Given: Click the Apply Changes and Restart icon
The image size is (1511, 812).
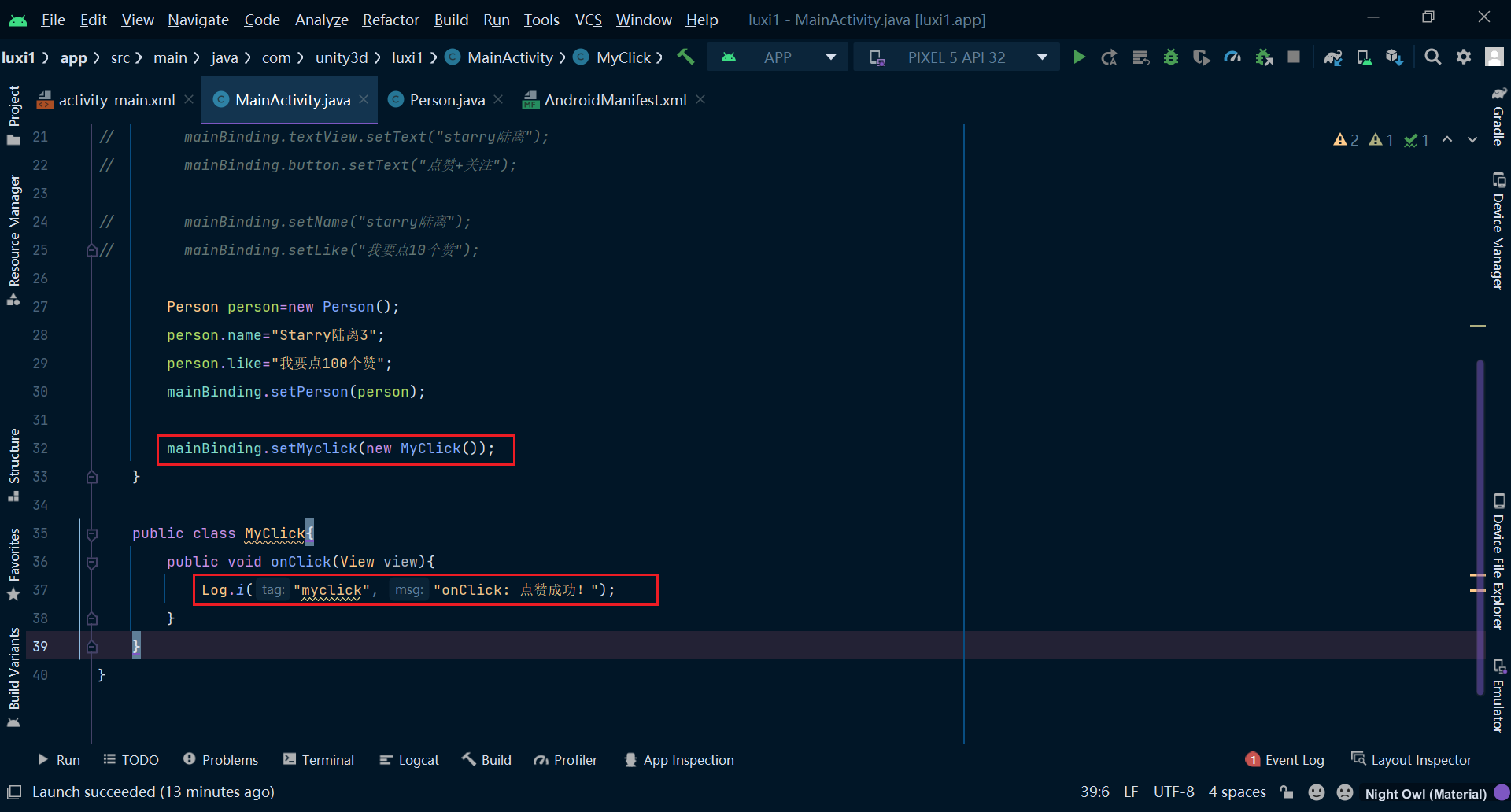Looking at the screenshot, I should click(x=1109, y=57).
